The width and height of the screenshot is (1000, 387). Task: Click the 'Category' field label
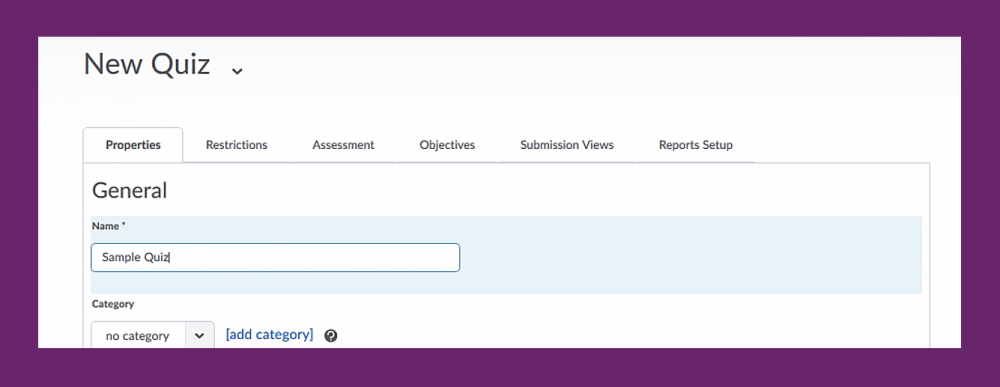pyautogui.click(x=113, y=304)
